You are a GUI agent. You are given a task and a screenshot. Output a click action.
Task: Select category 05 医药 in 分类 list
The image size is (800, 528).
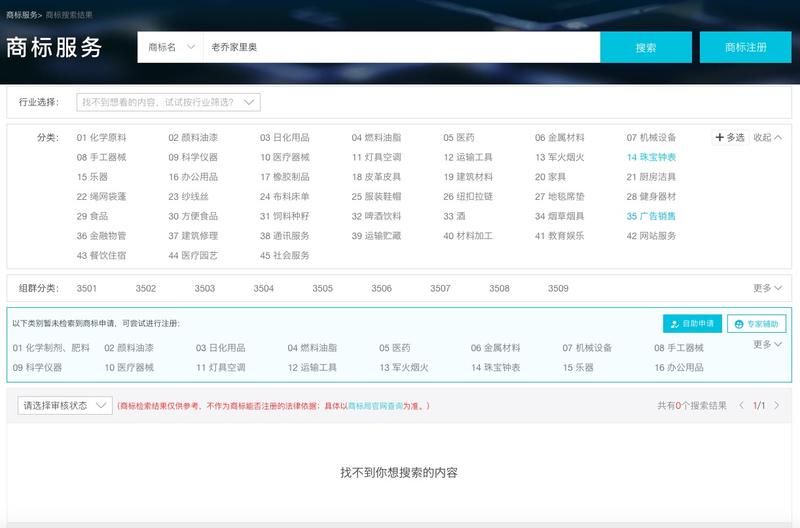coord(459,137)
